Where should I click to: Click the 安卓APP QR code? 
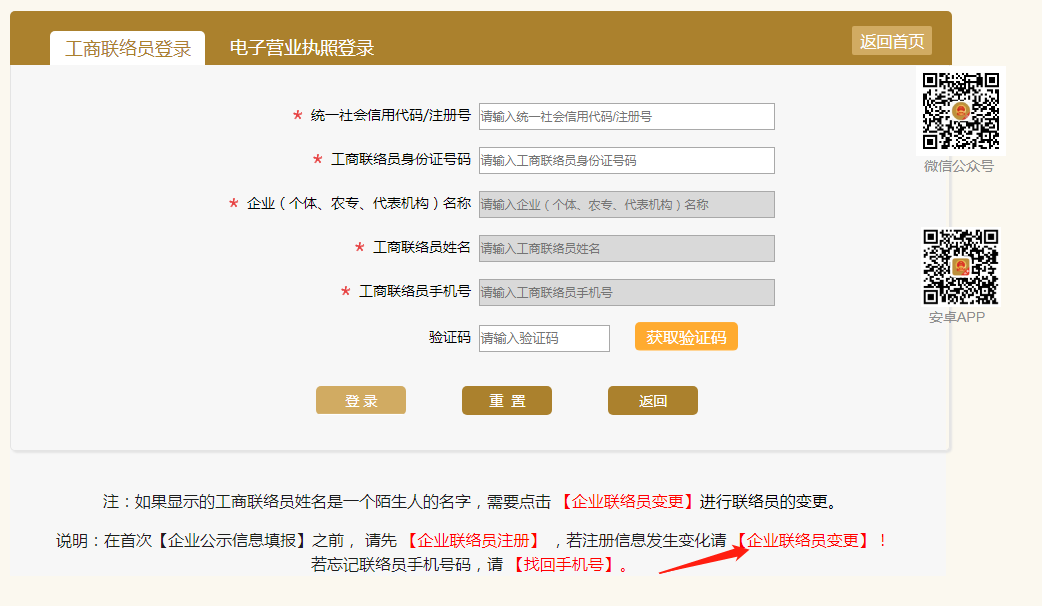(x=961, y=266)
